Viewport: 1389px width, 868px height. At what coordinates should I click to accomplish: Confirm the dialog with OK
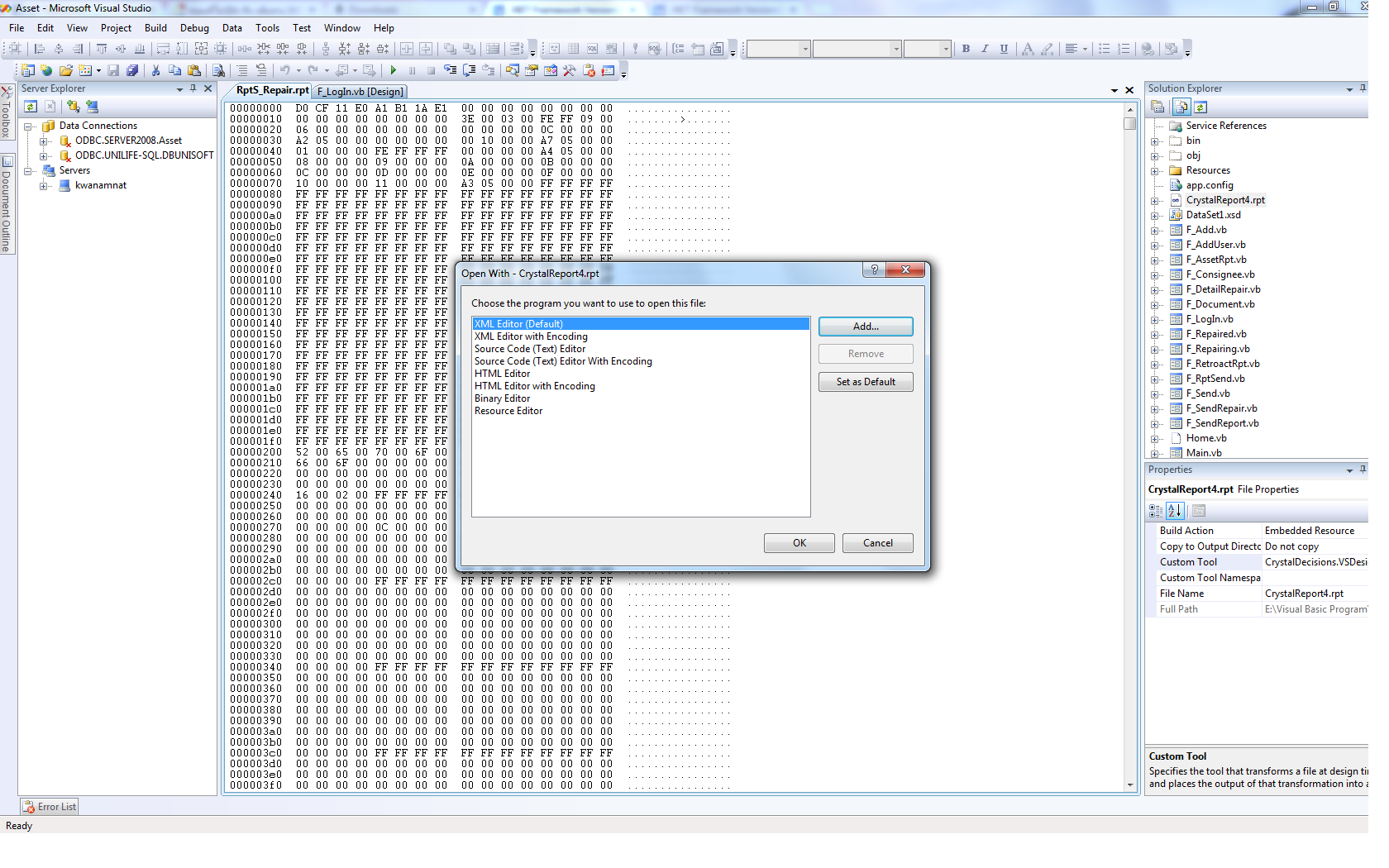click(800, 543)
